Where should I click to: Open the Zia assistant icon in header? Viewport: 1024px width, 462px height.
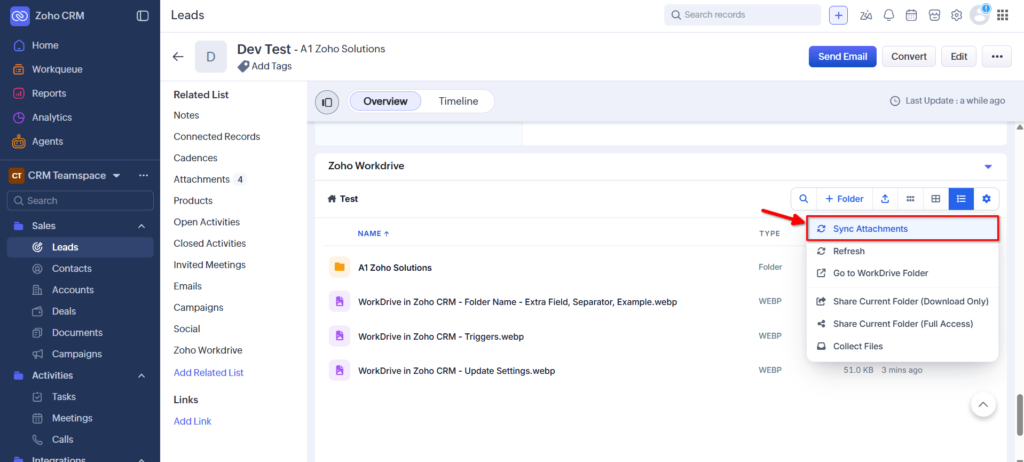coord(866,15)
